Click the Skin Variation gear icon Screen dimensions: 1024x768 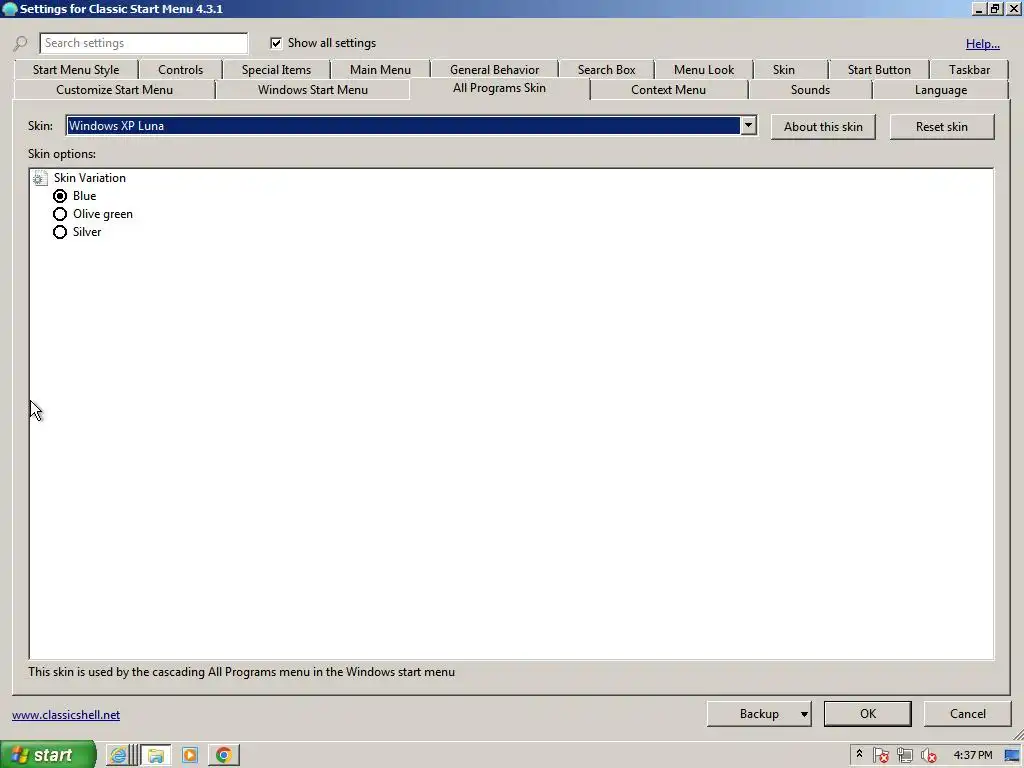(40, 178)
